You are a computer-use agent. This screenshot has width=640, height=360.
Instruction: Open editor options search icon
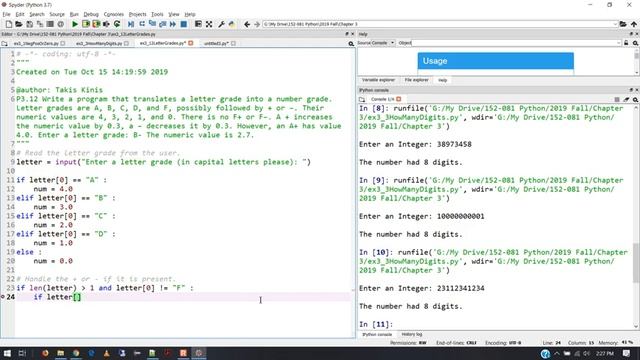coord(351,43)
